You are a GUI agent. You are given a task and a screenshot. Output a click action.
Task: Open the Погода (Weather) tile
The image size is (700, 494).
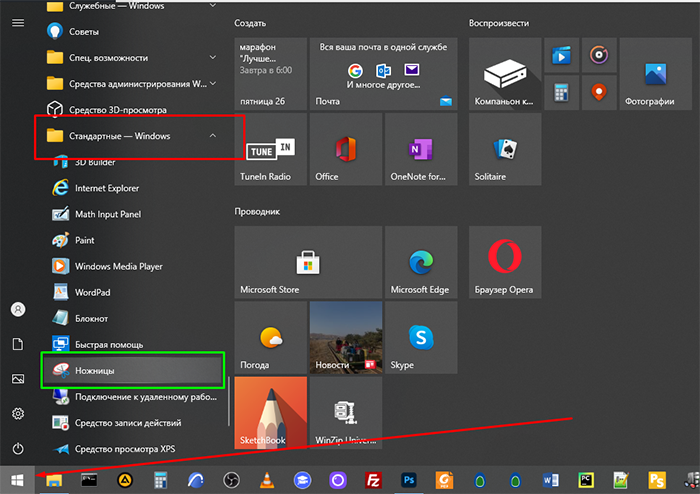coord(271,337)
